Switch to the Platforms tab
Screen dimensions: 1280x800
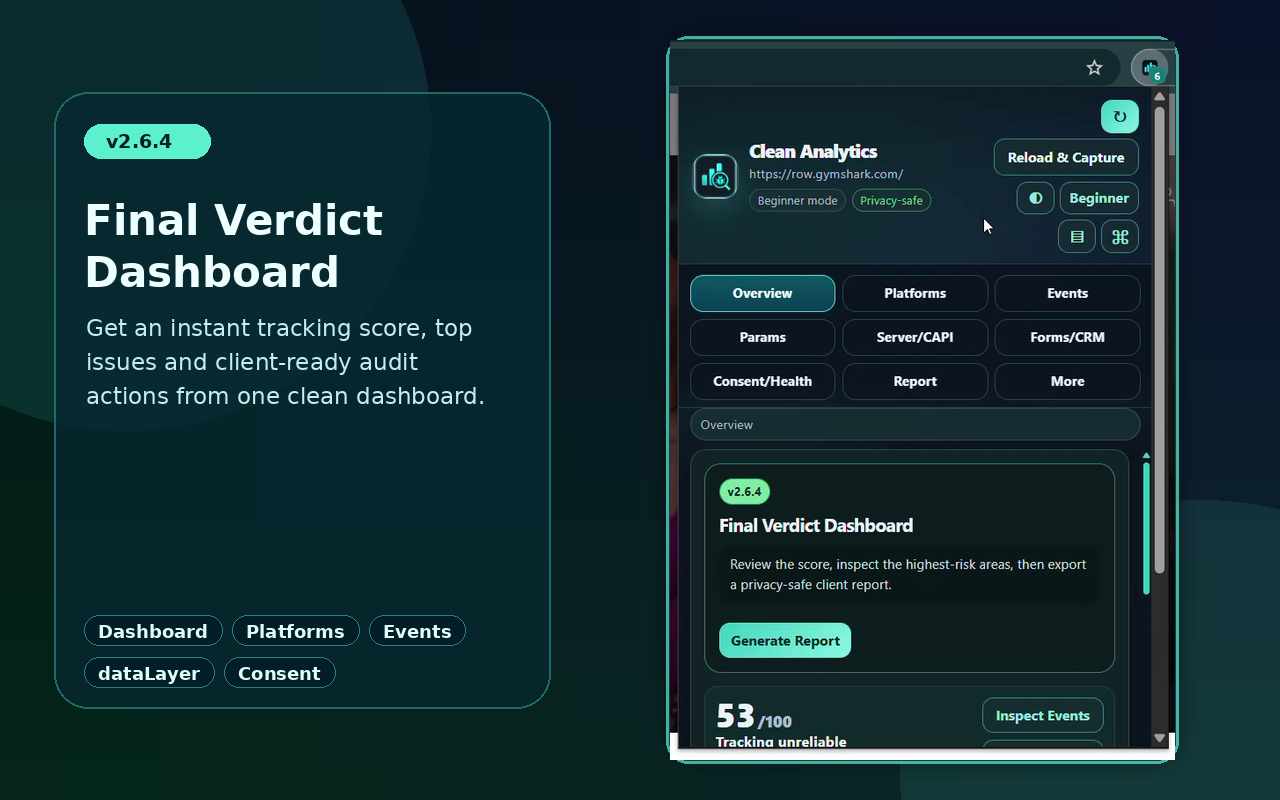(x=915, y=293)
